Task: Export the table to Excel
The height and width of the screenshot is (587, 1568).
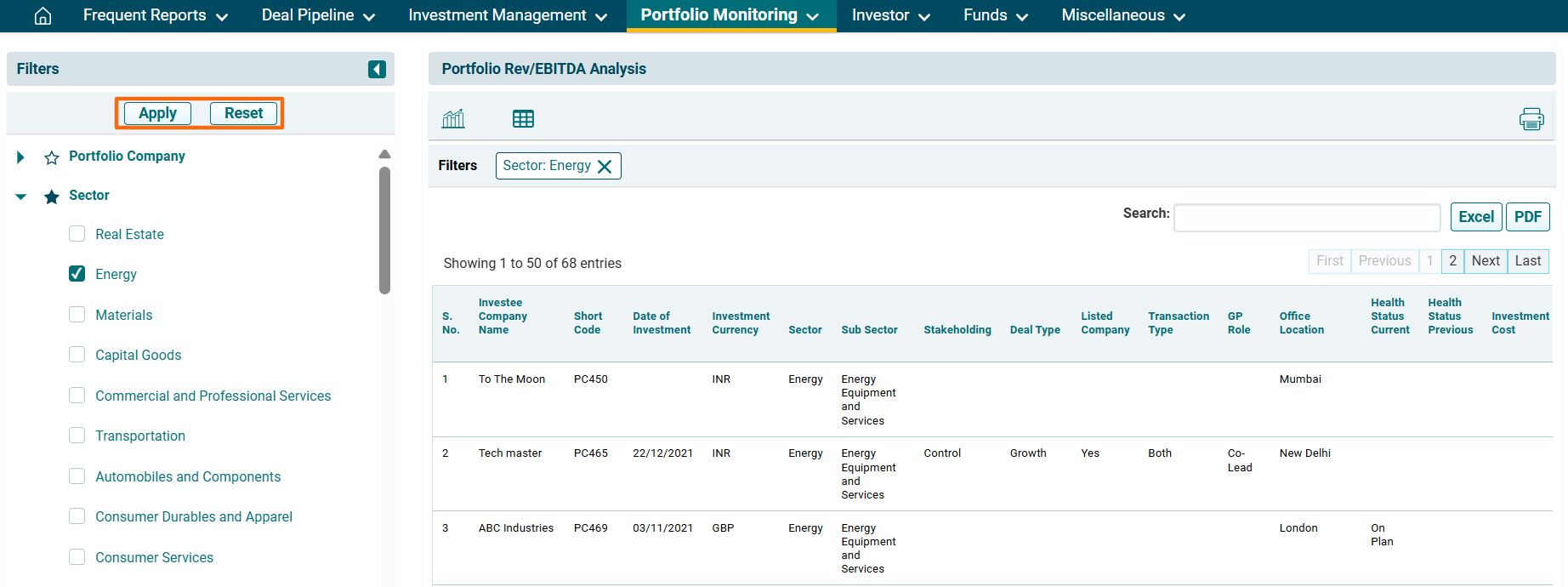Action: pyautogui.click(x=1475, y=217)
